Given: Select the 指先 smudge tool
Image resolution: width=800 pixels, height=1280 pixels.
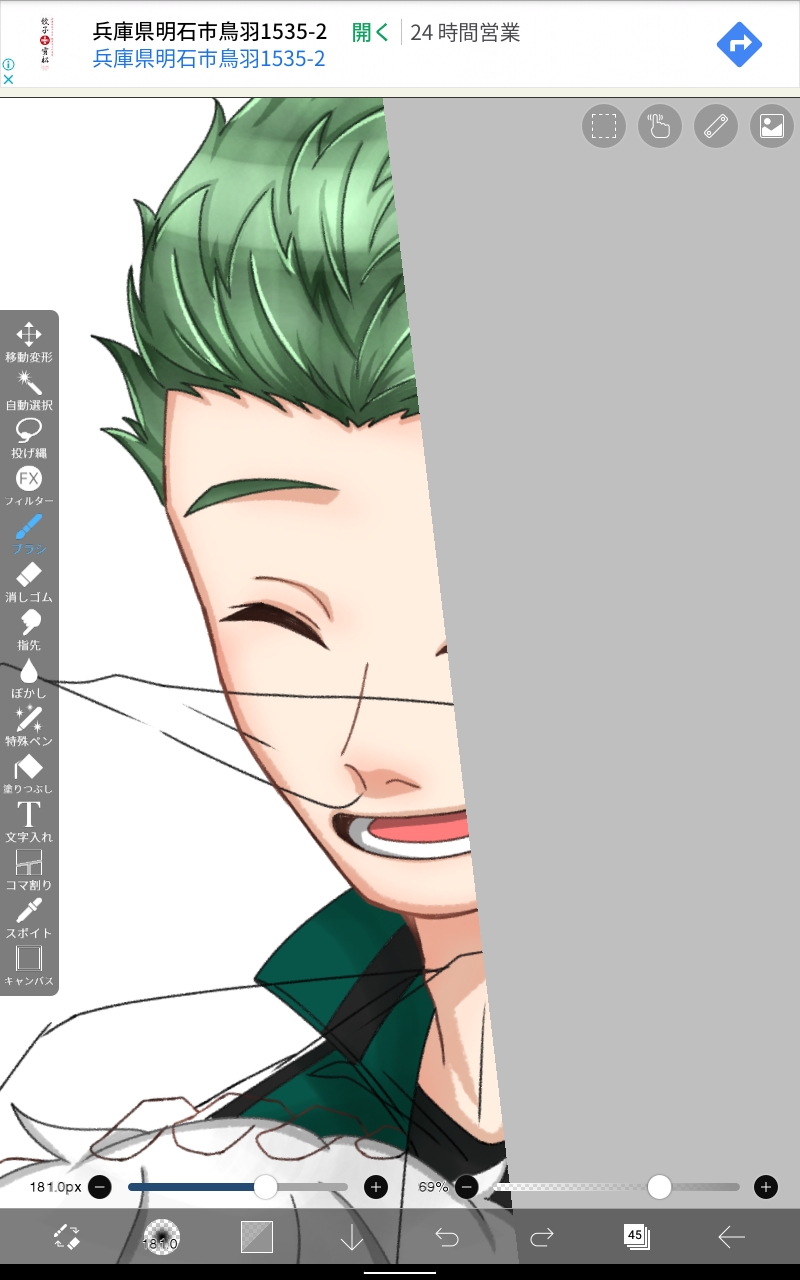Looking at the screenshot, I should [x=29, y=630].
